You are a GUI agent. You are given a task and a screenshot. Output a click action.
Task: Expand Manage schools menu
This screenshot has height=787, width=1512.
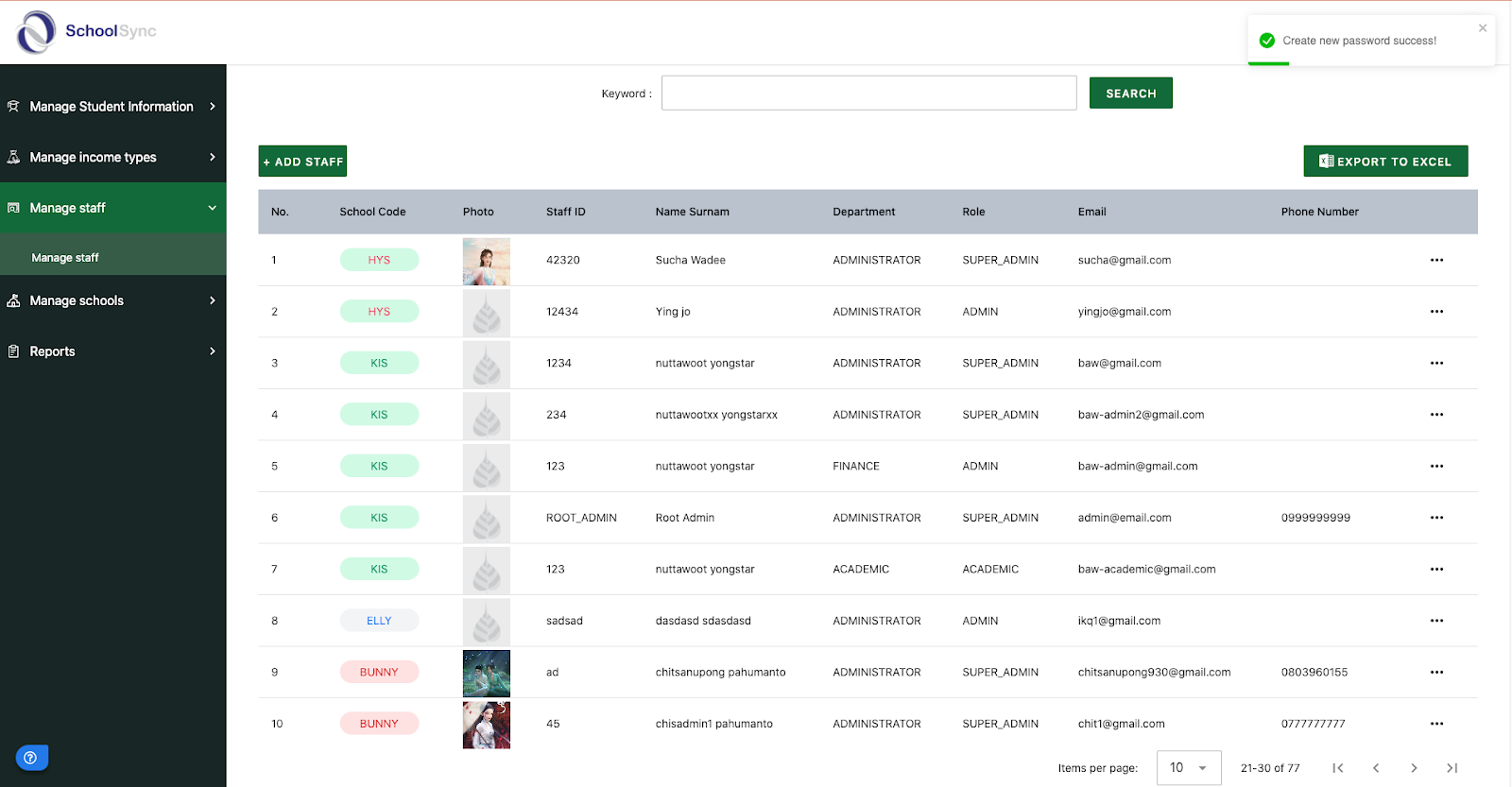click(x=113, y=300)
